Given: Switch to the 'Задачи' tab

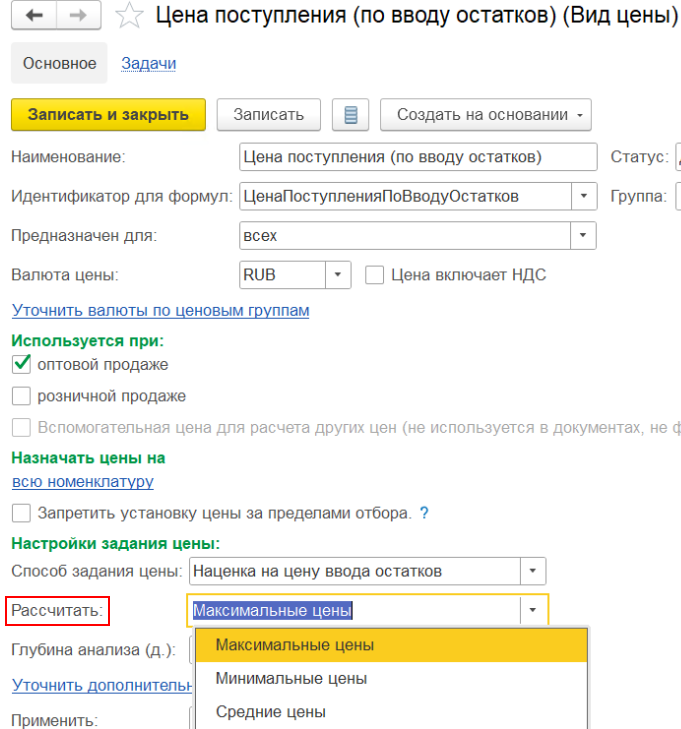Looking at the screenshot, I should coord(148,63).
